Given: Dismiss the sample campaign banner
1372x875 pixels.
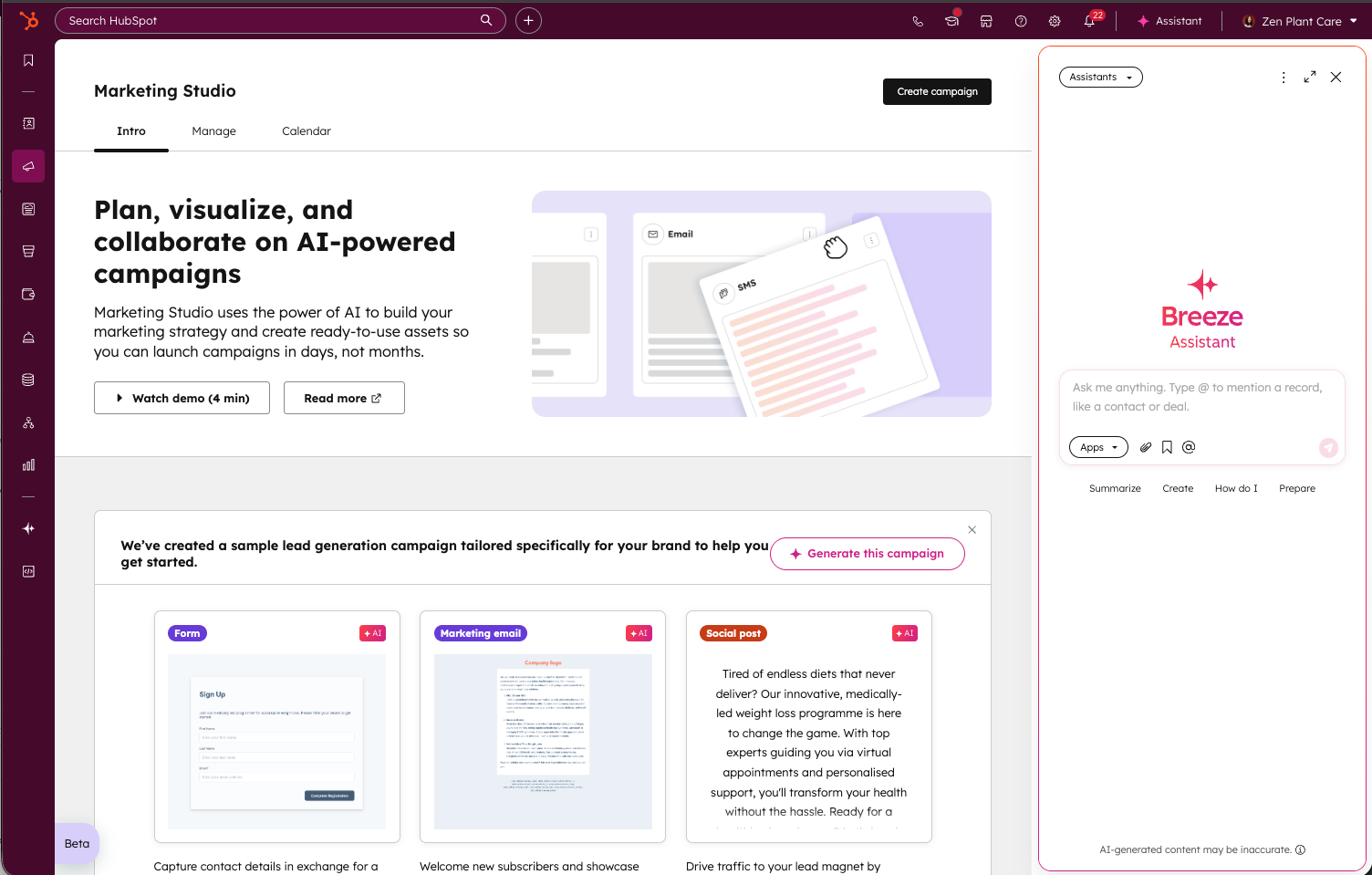Looking at the screenshot, I should pyautogui.click(x=972, y=530).
